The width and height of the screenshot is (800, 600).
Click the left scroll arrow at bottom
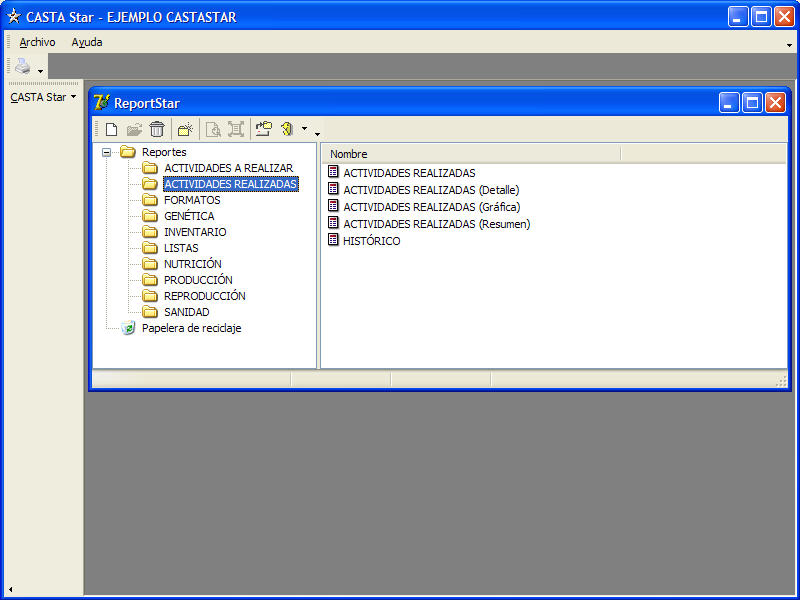pyautogui.click(x=11, y=590)
